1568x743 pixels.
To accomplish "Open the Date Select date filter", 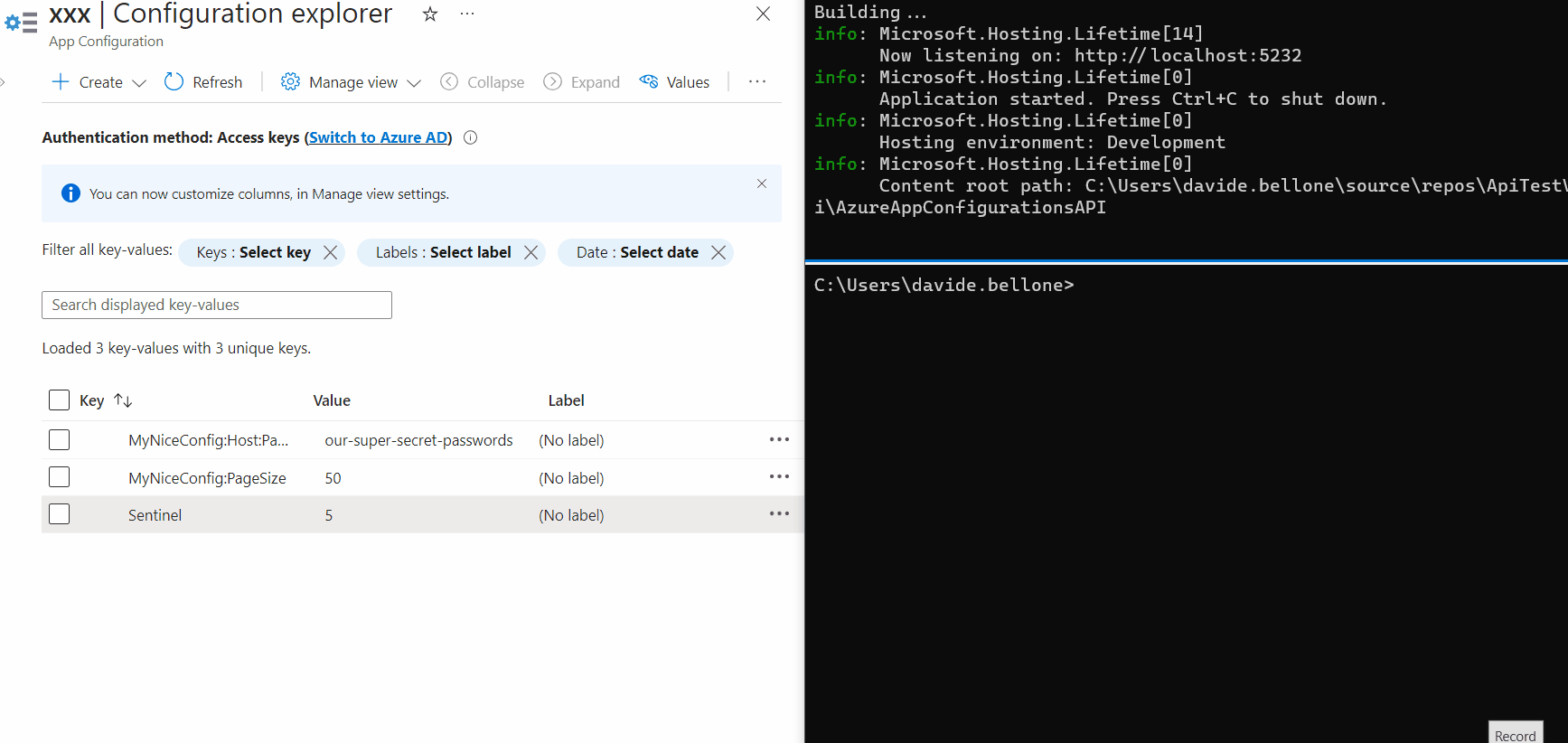I will tap(637, 252).
